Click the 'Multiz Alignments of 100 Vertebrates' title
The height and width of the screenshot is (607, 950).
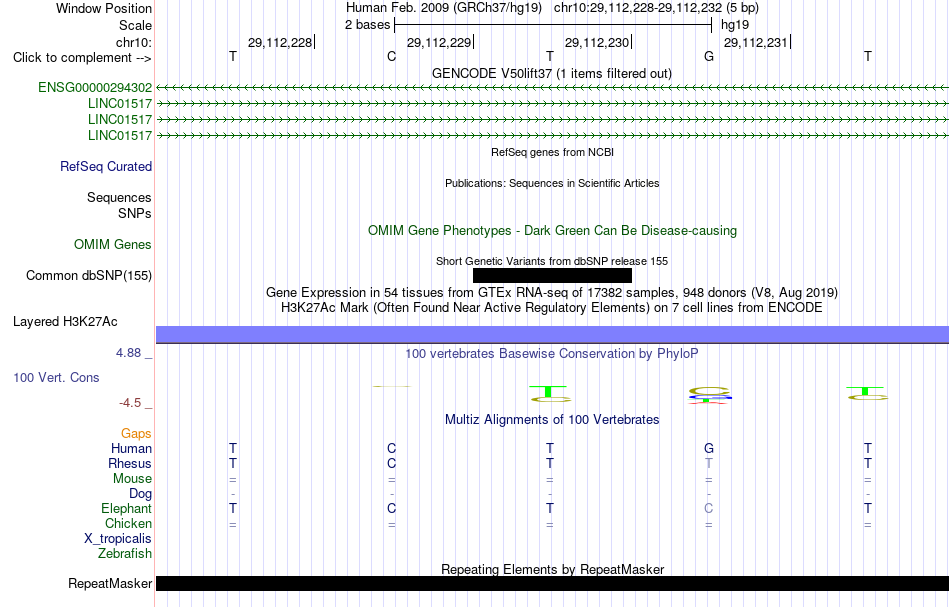tap(552, 419)
